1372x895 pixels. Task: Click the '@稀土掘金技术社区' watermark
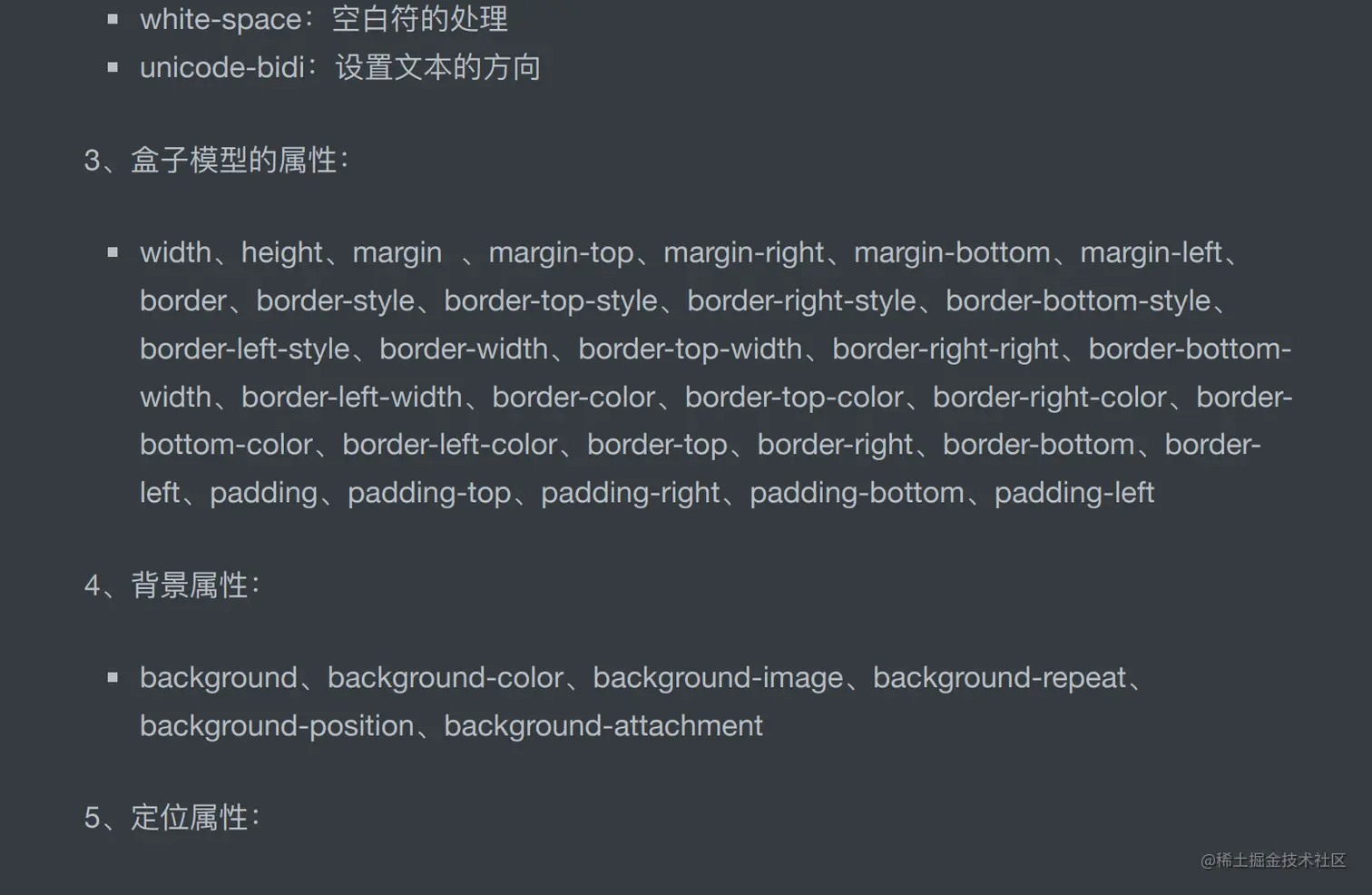pos(1272,861)
